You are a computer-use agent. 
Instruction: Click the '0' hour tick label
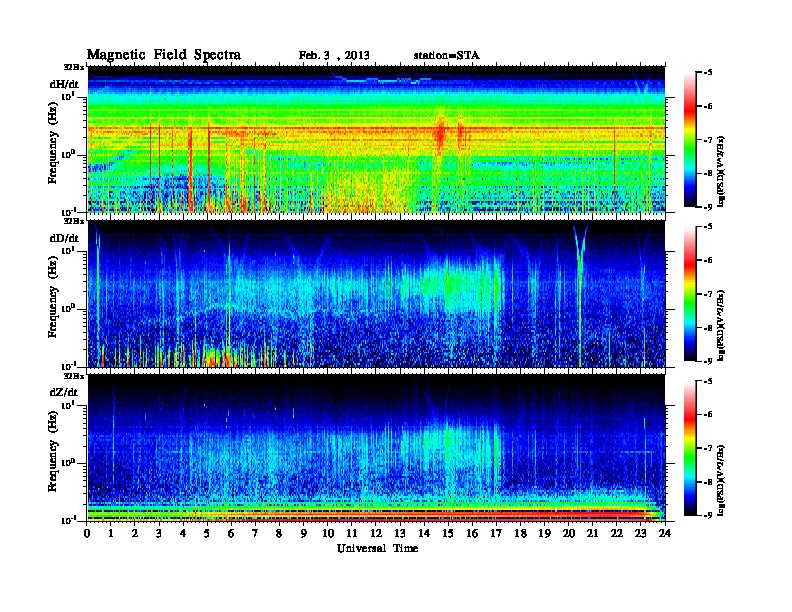click(x=87, y=534)
